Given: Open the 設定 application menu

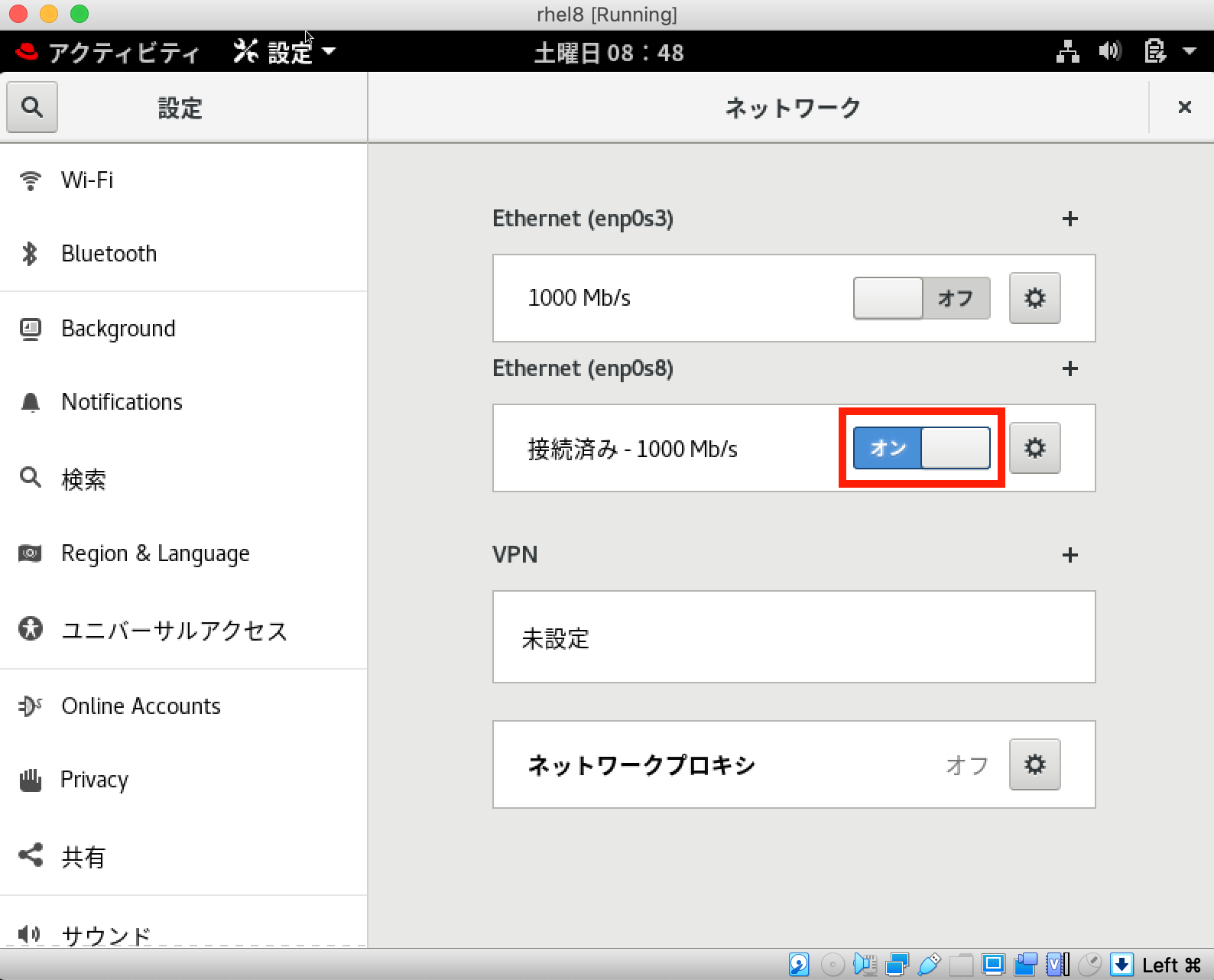Looking at the screenshot, I should pyautogui.click(x=284, y=52).
